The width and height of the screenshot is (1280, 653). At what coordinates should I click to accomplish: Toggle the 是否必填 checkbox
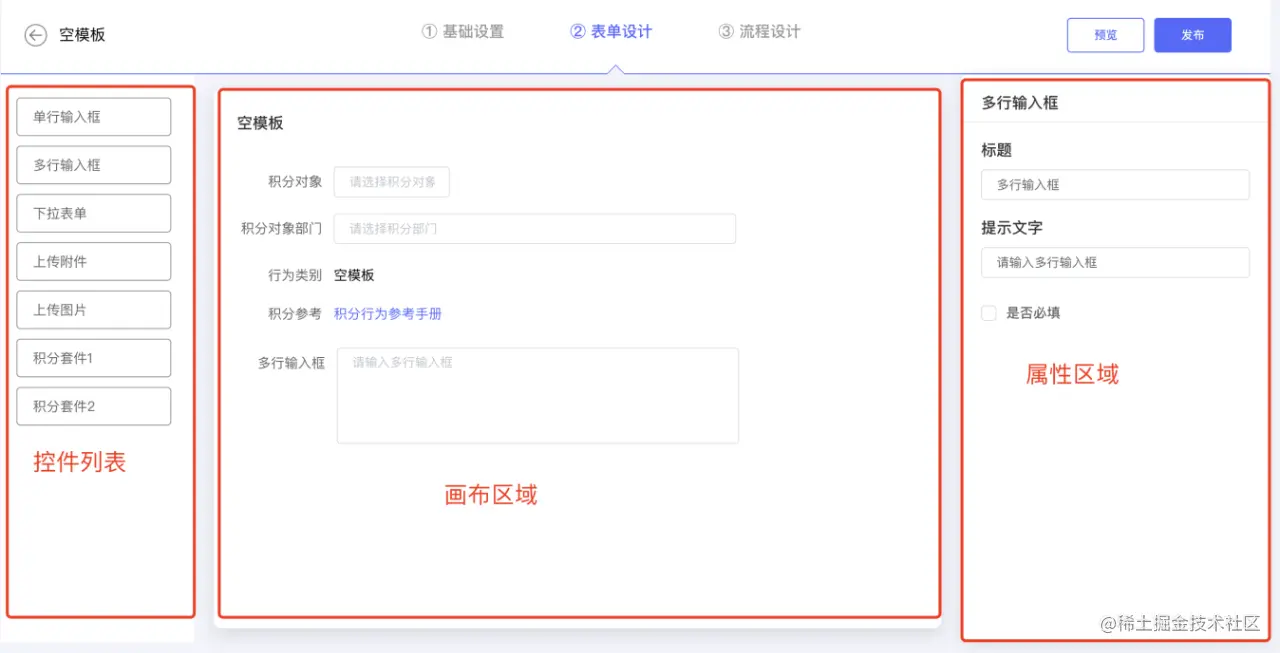[989, 313]
